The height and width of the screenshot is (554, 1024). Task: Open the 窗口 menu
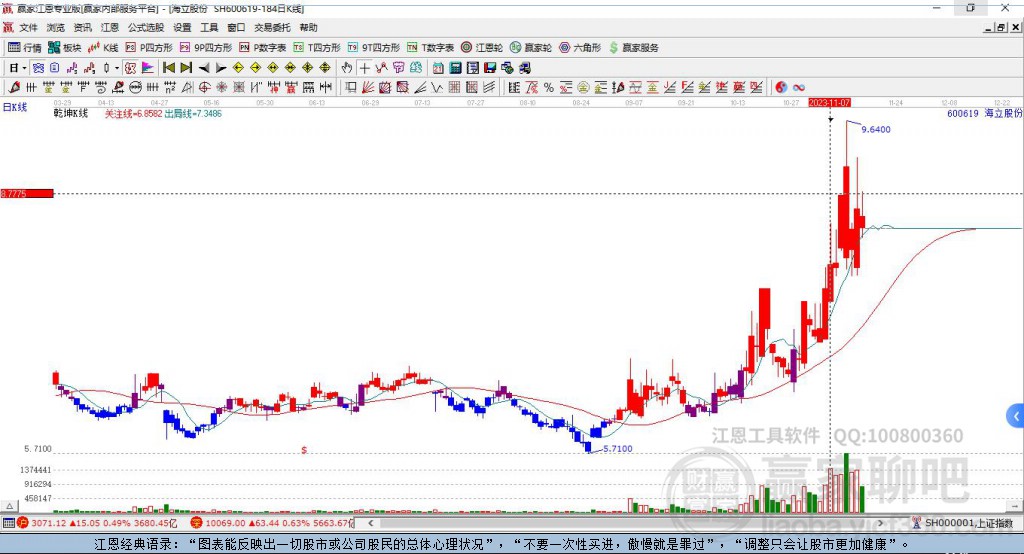click(236, 27)
